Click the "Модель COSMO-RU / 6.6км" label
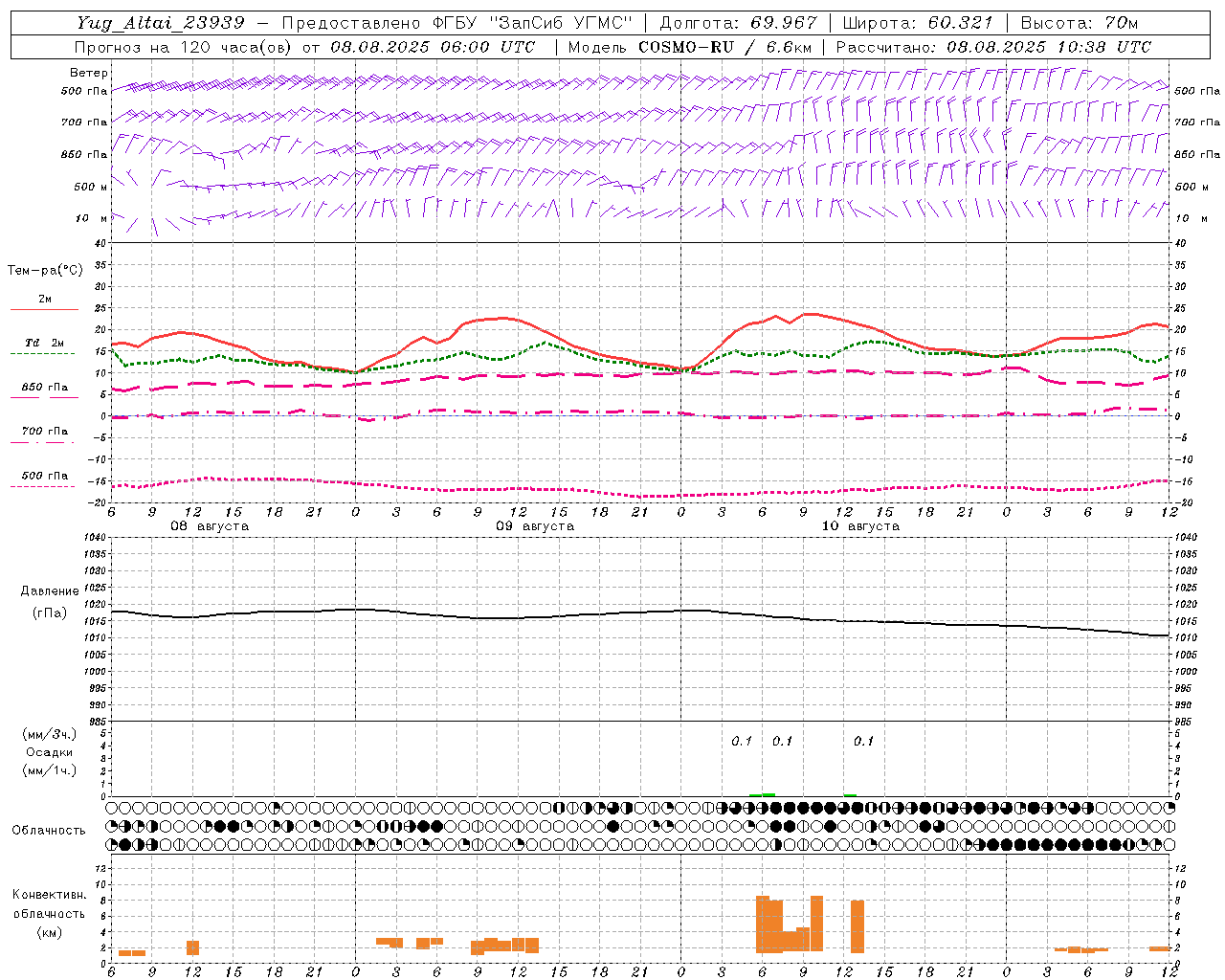 click(x=690, y=47)
